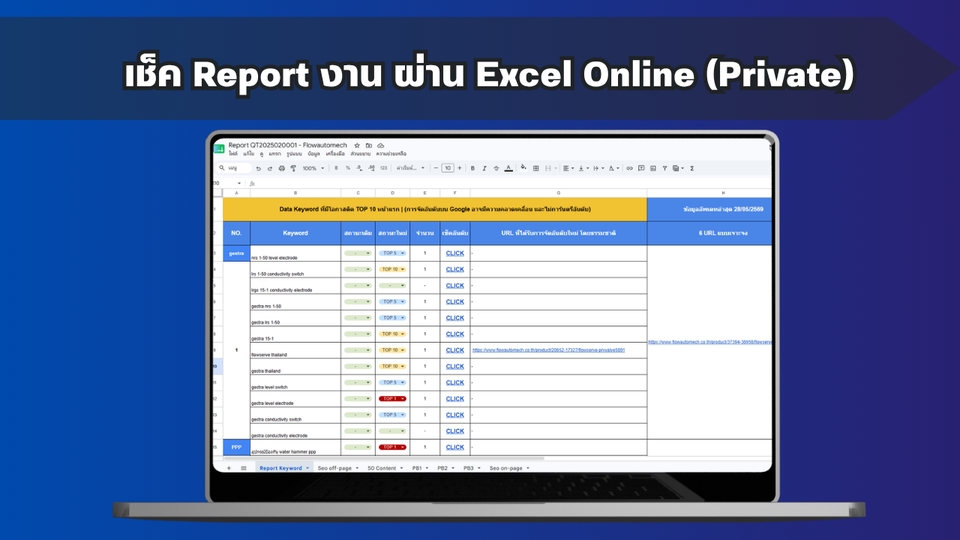Click the Borders icon

536,168
